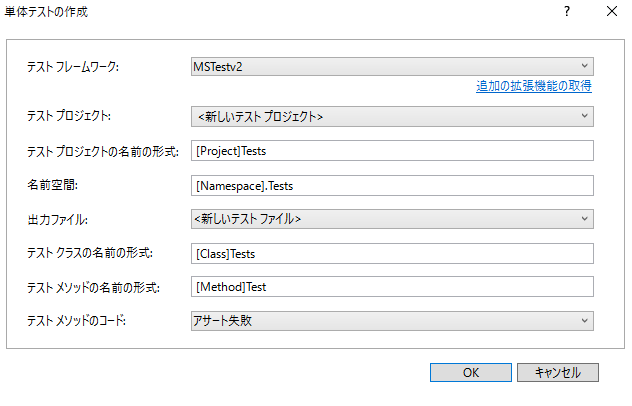This screenshot has width=632, height=406.
Task: Expand the テスト メソッドのコード dropdown showing アサート失敗
Action: tap(392, 321)
